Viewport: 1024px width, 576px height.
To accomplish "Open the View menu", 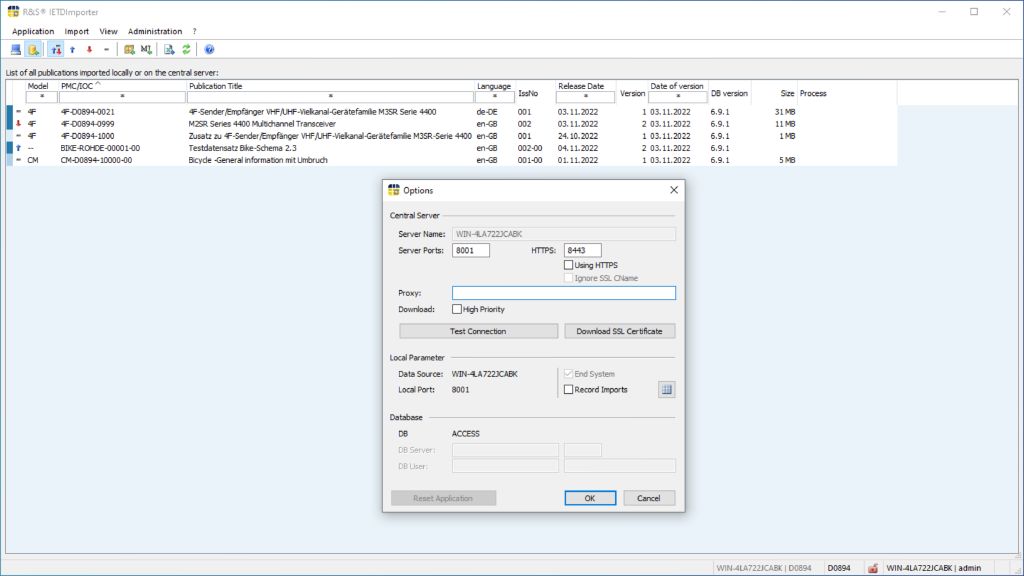I will 108,31.
